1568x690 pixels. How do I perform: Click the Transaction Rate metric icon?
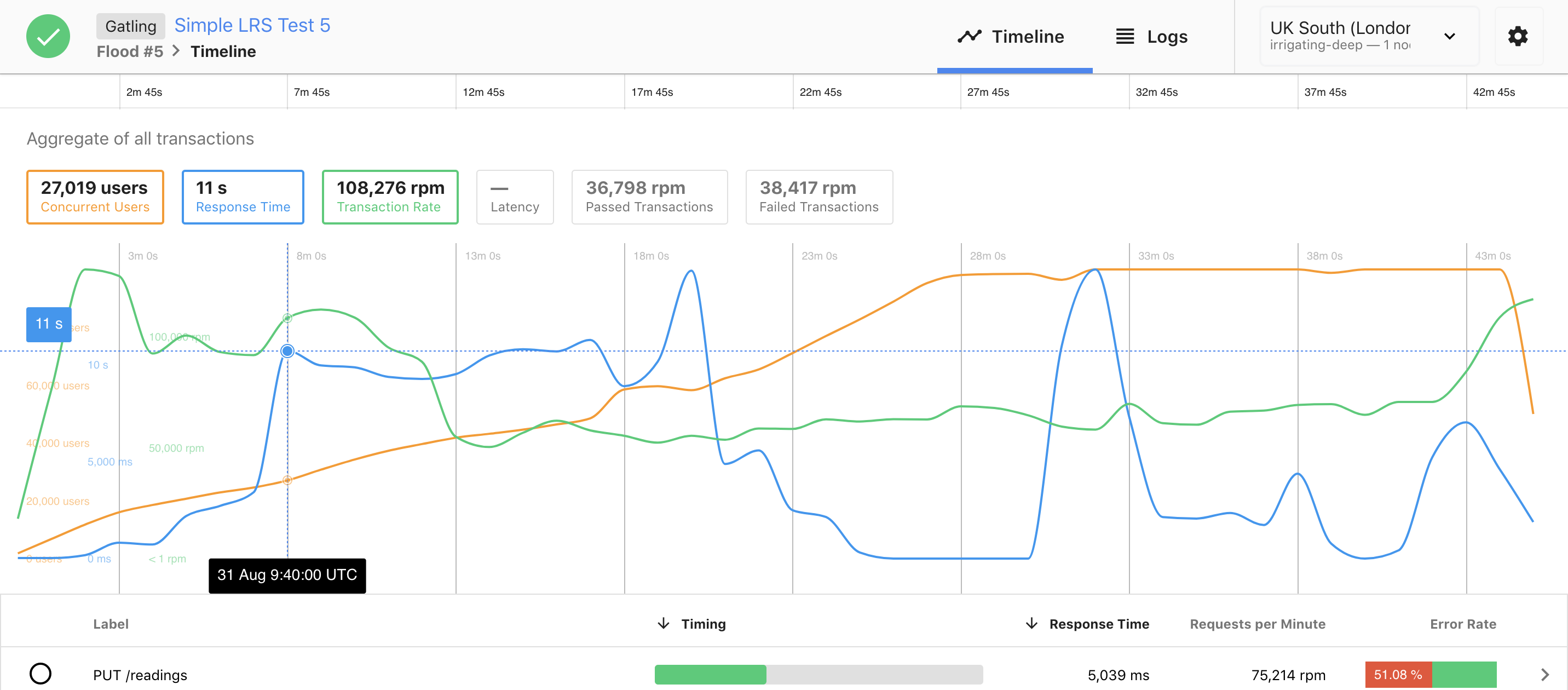389,196
